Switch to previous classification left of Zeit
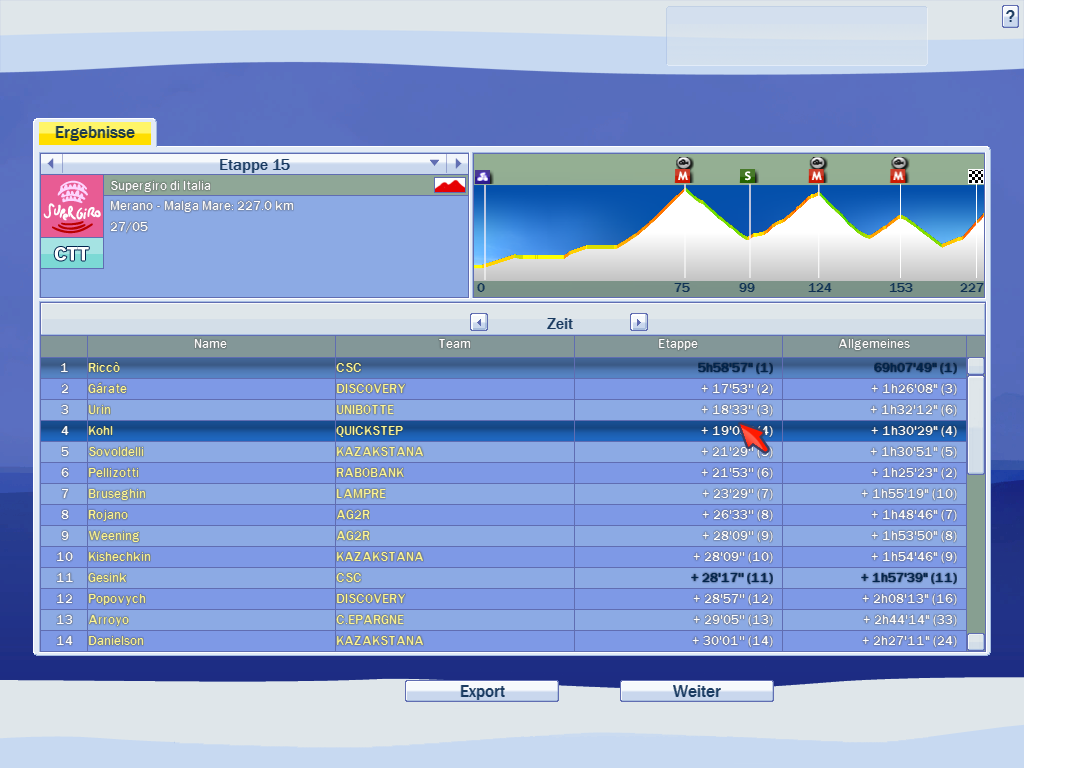 click(x=479, y=322)
